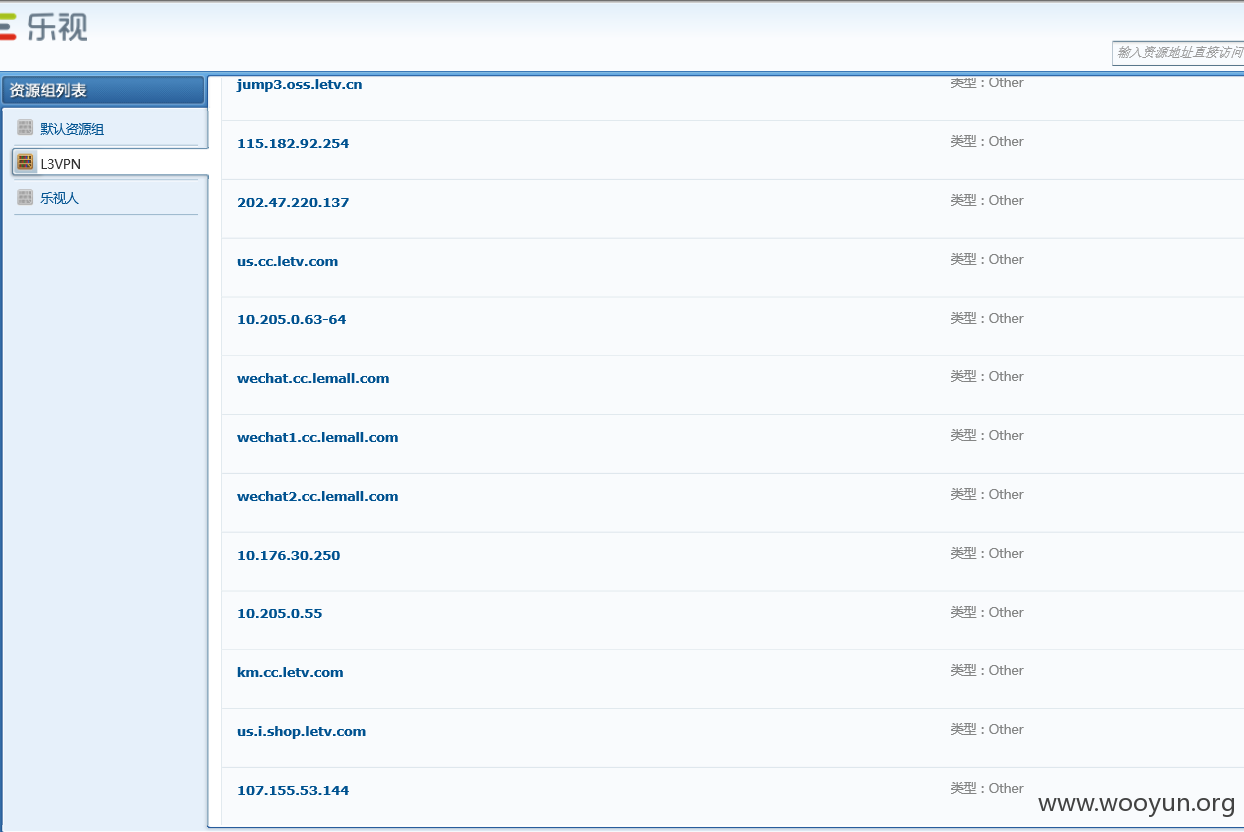This screenshot has width=1244, height=832.
Task: Open the 107.155.53.144 resource
Action: (293, 790)
